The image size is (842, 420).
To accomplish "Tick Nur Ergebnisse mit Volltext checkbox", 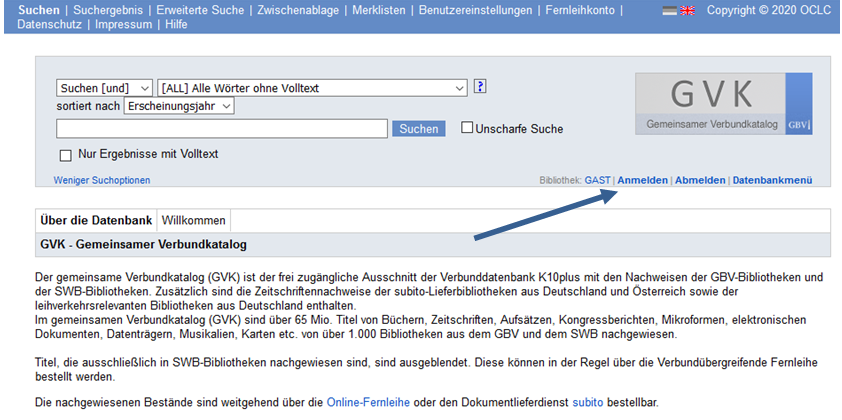I will 66,156.
